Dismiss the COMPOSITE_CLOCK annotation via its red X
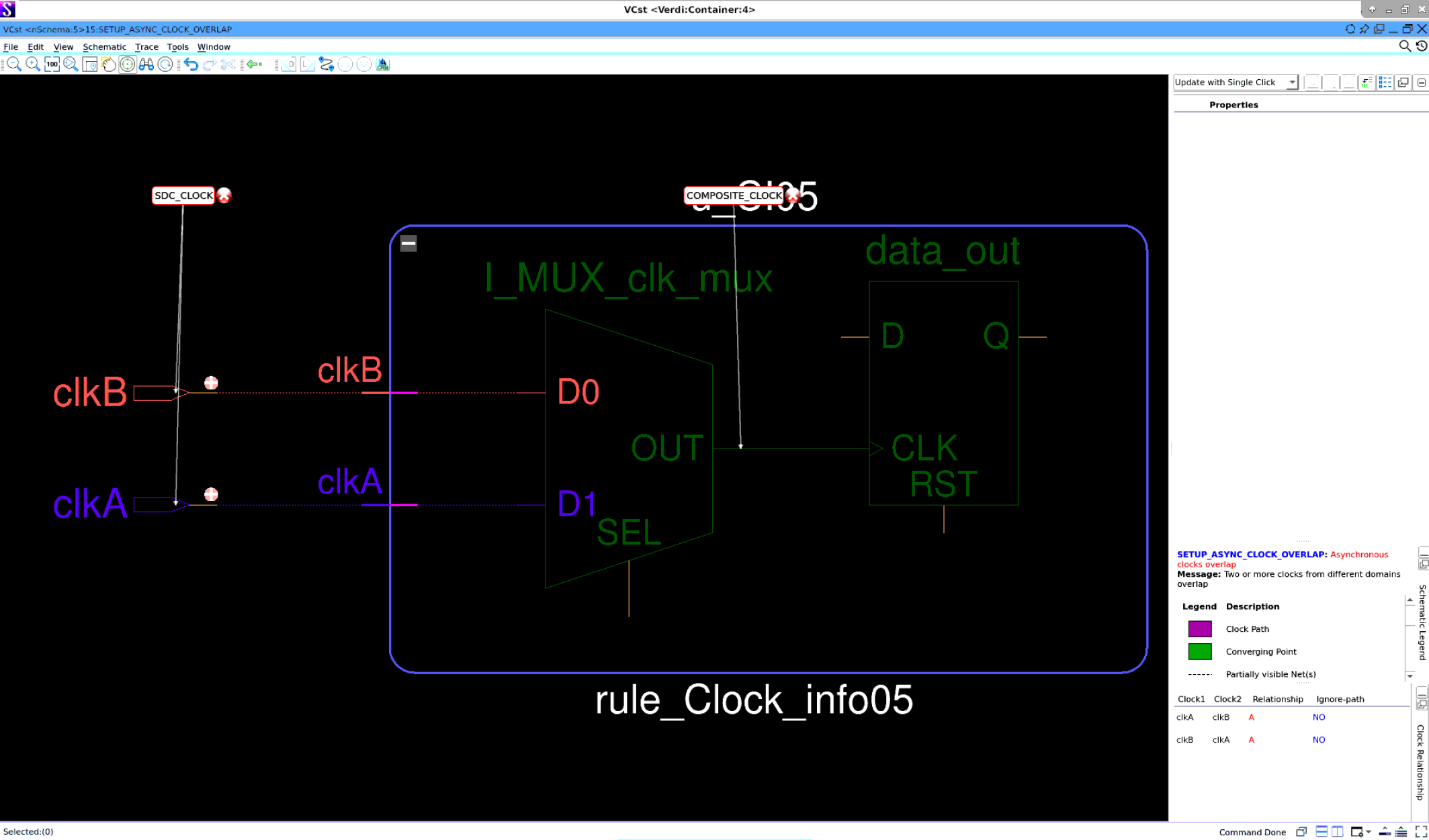Viewport: 1429px width, 840px height. 793,195
